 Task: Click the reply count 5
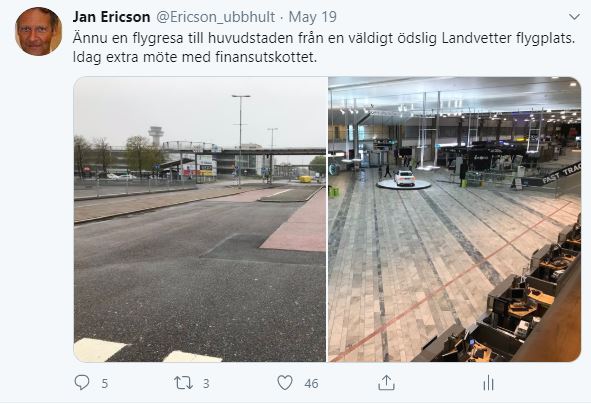(105, 384)
